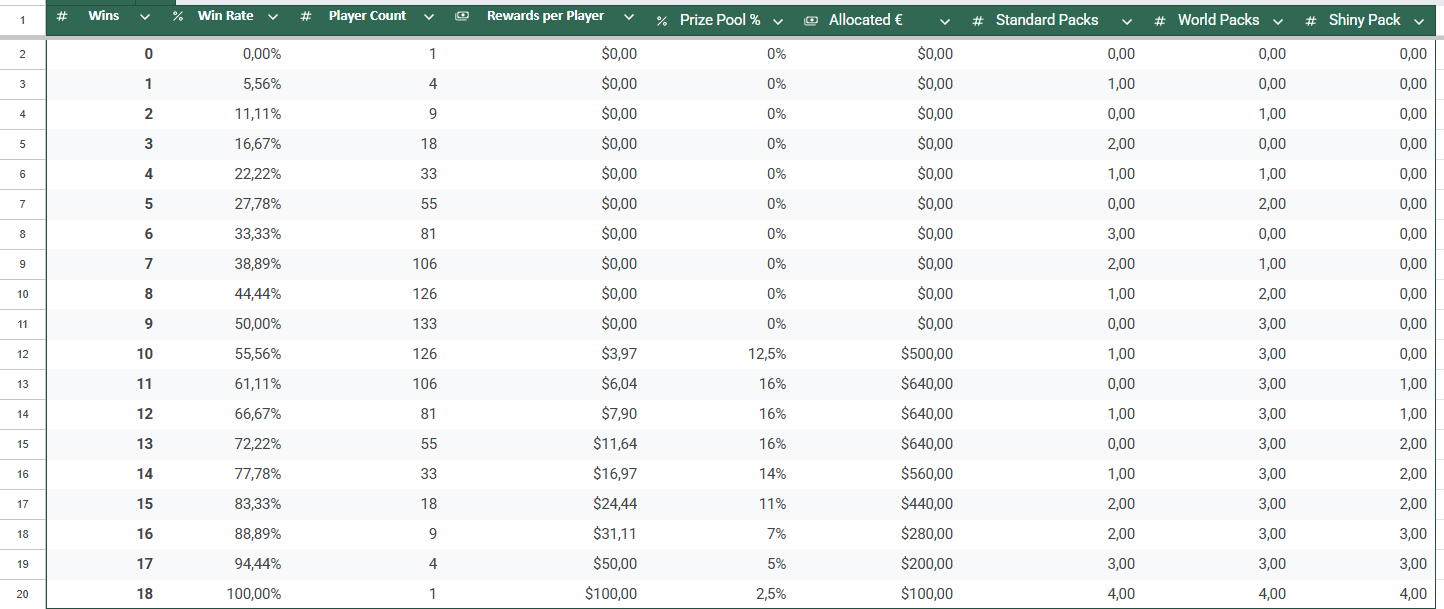1444x609 pixels.
Task: Click the currency icon beside Rewards per Player
Action: pos(461,17)
